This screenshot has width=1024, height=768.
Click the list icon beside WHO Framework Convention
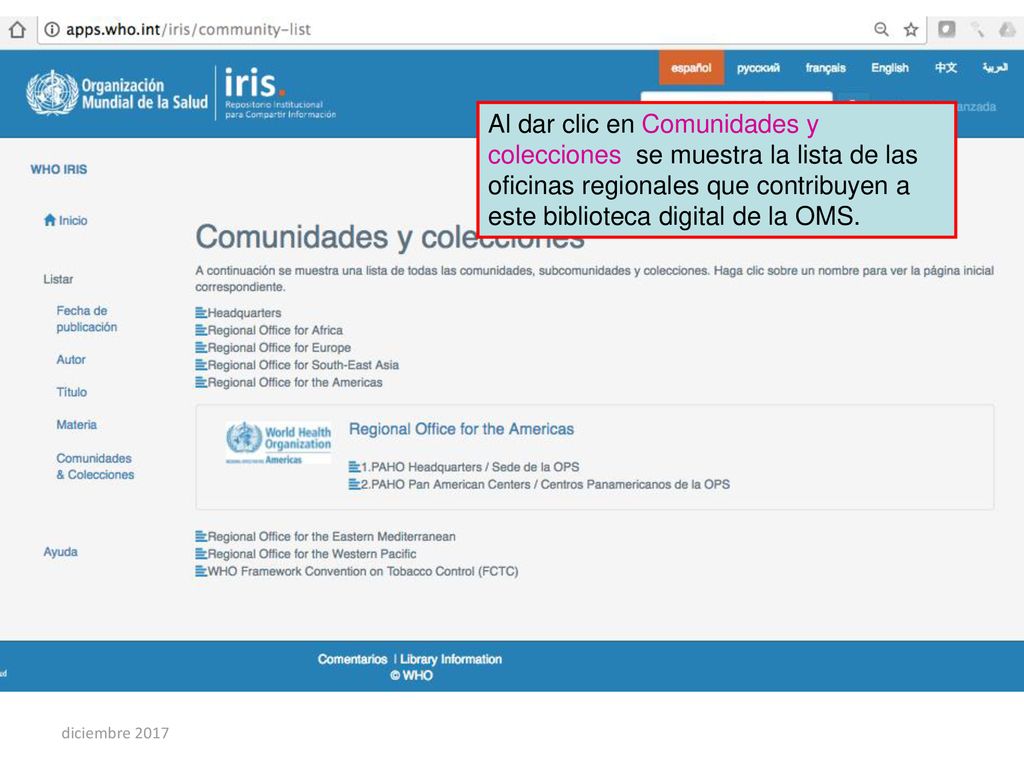click(200, 571)
